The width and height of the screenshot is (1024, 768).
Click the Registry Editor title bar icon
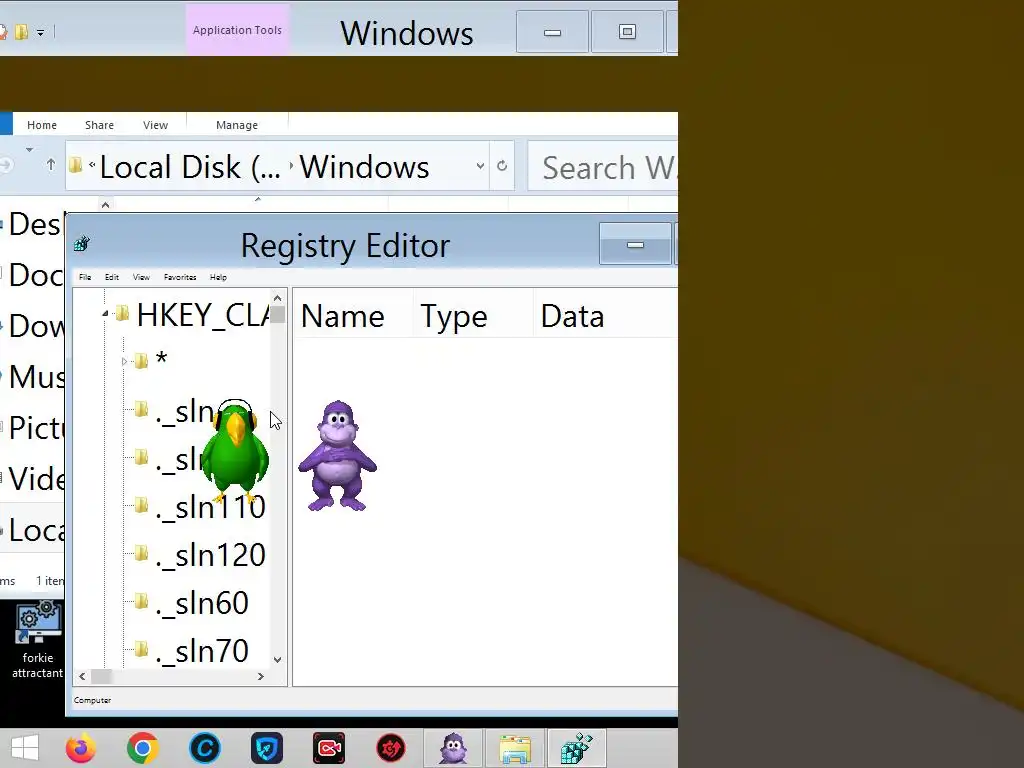(82, 244)
